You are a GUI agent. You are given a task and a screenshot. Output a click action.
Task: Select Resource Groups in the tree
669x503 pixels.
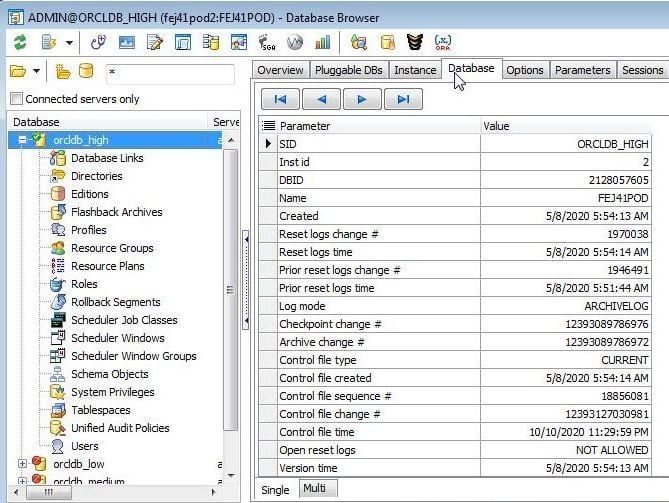click(112, 248)
